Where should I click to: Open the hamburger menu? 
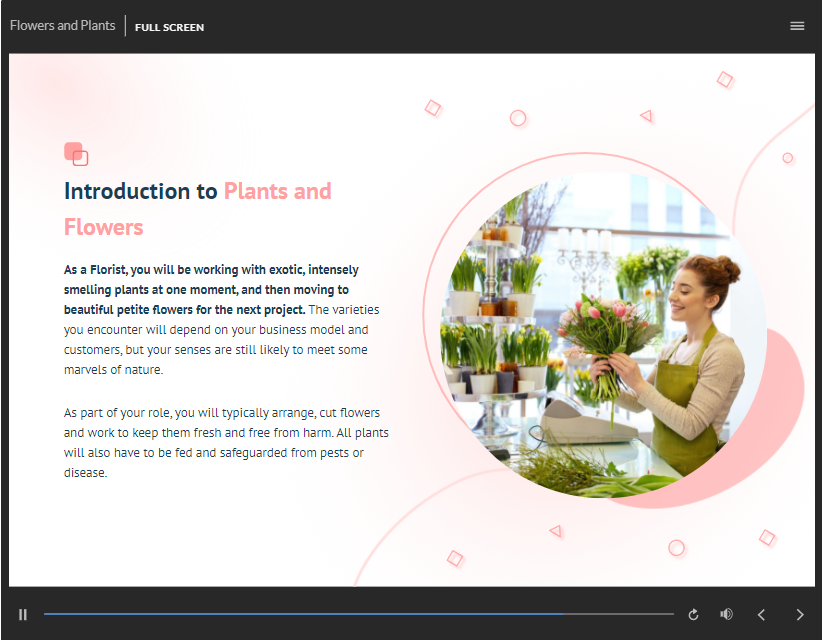[x=797, y=26]
